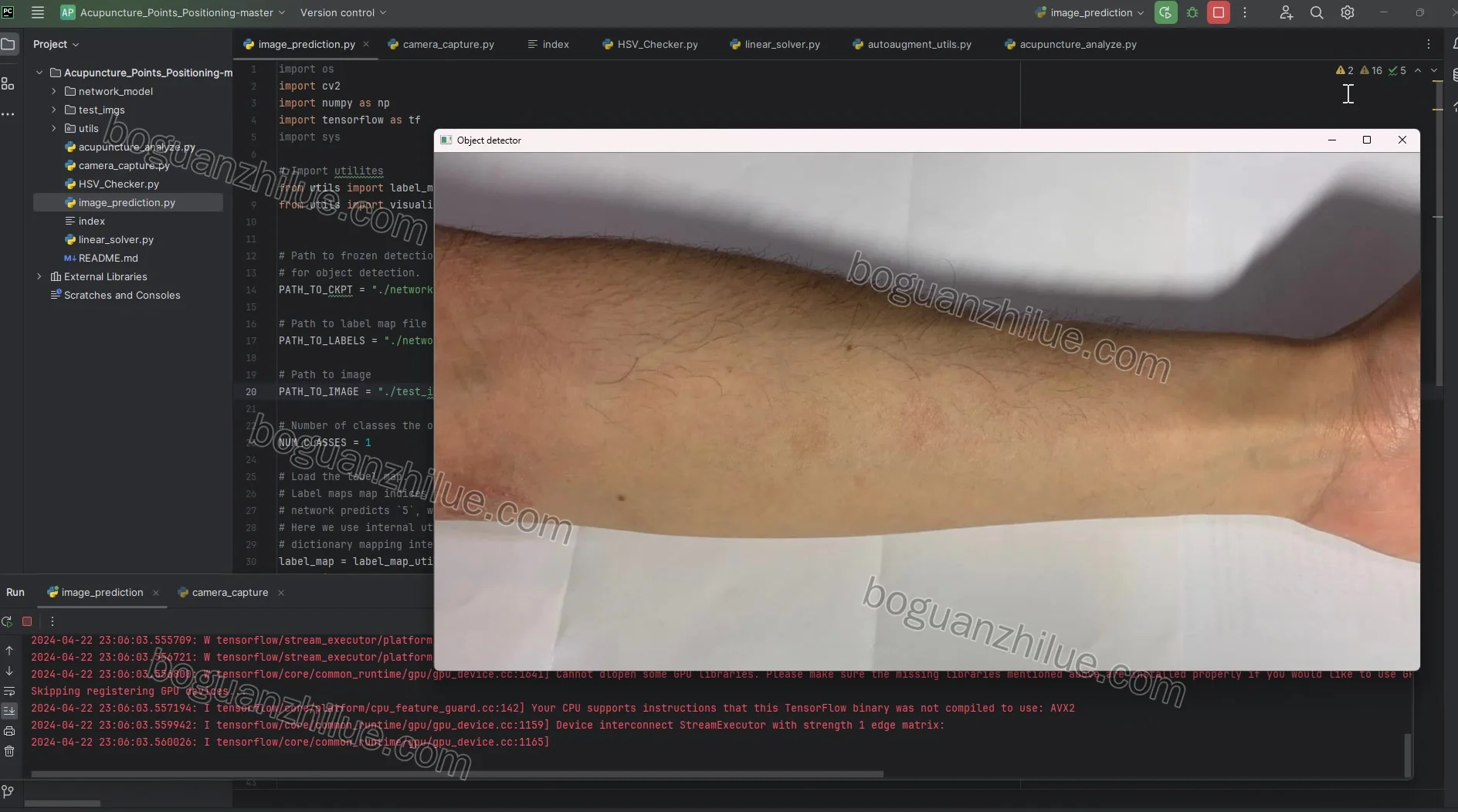Expand utils folder
This screenshot has width=1458, height=812.
53,128
